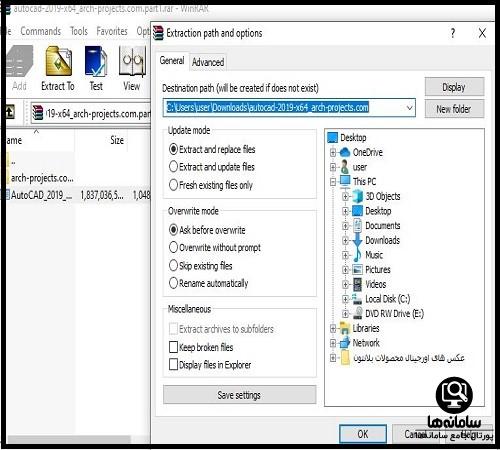This screenshot has width=500, height=450.
Task: Click the Libraries icon in tree
Action: tap(344, 328)
